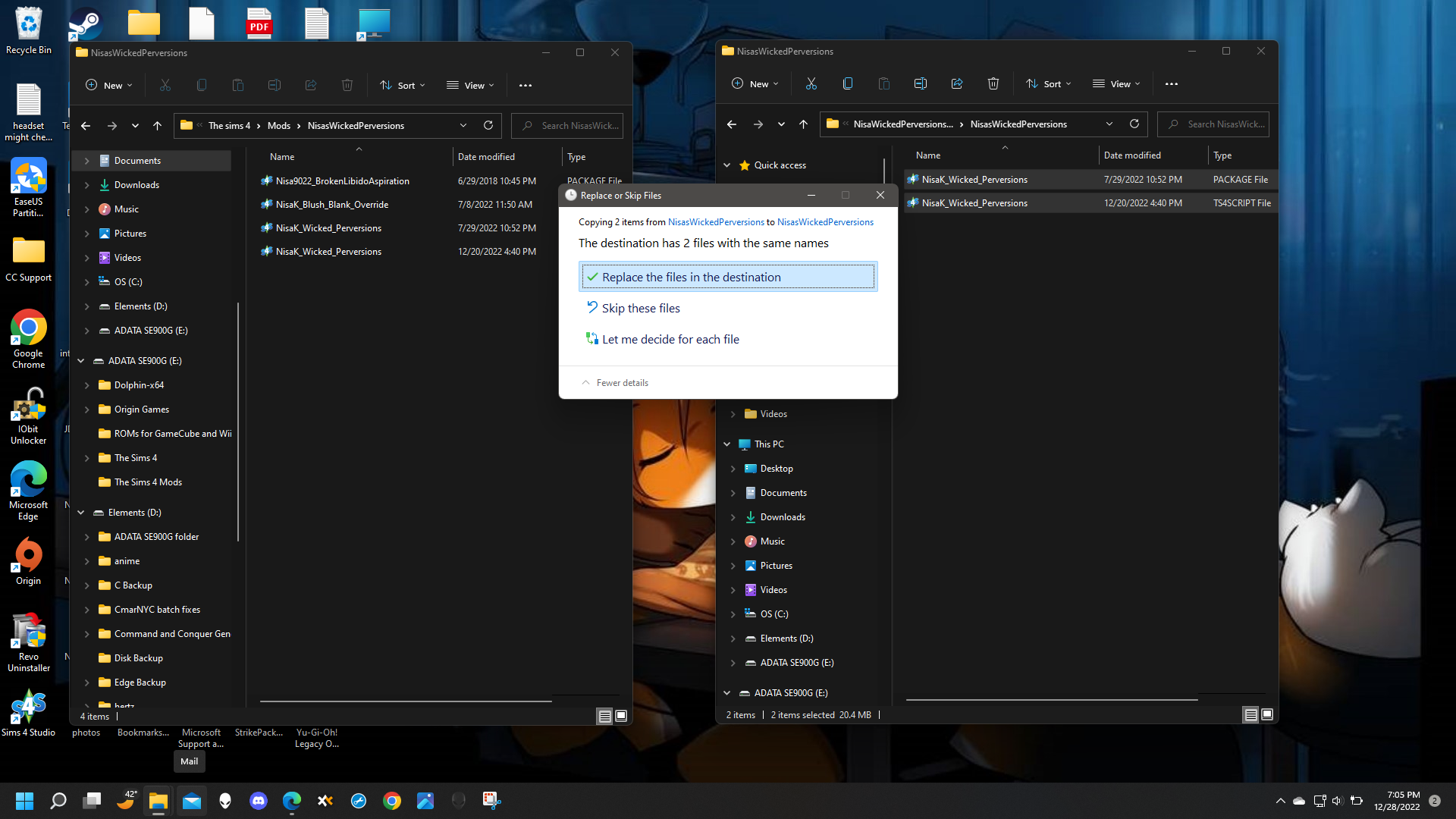This screenshot has height=819, width=1456.
Task: Click search box in left Explorer
Action: [x=567, y=126]
